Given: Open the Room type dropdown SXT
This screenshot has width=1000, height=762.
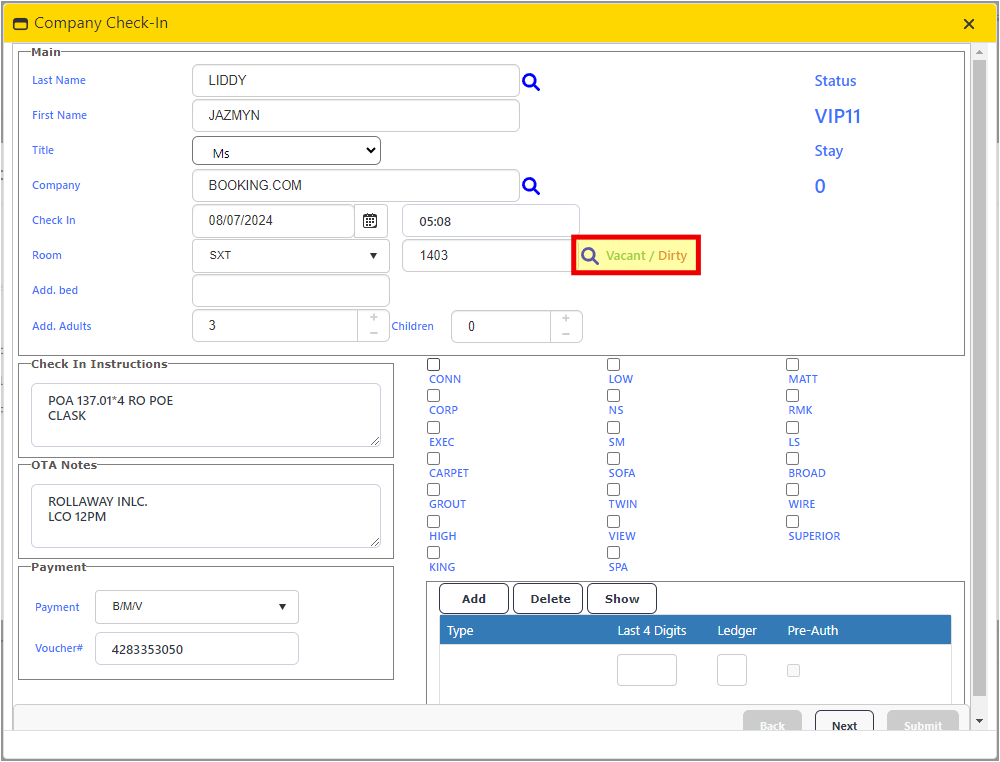Looking at the screenshot, I should pos(291,256).
